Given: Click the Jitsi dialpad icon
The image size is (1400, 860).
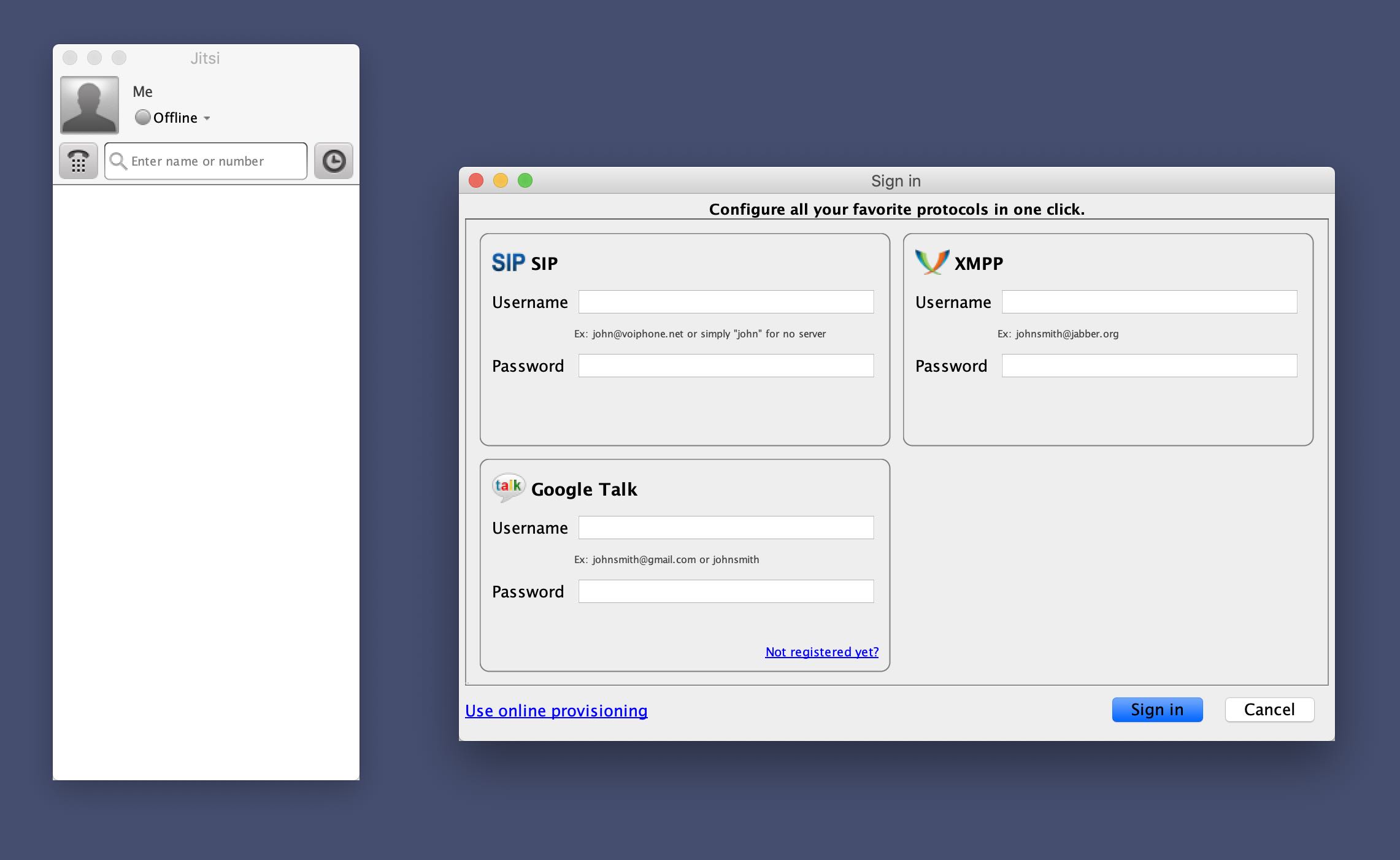Looking at the screenshot, I should (78, 160).
